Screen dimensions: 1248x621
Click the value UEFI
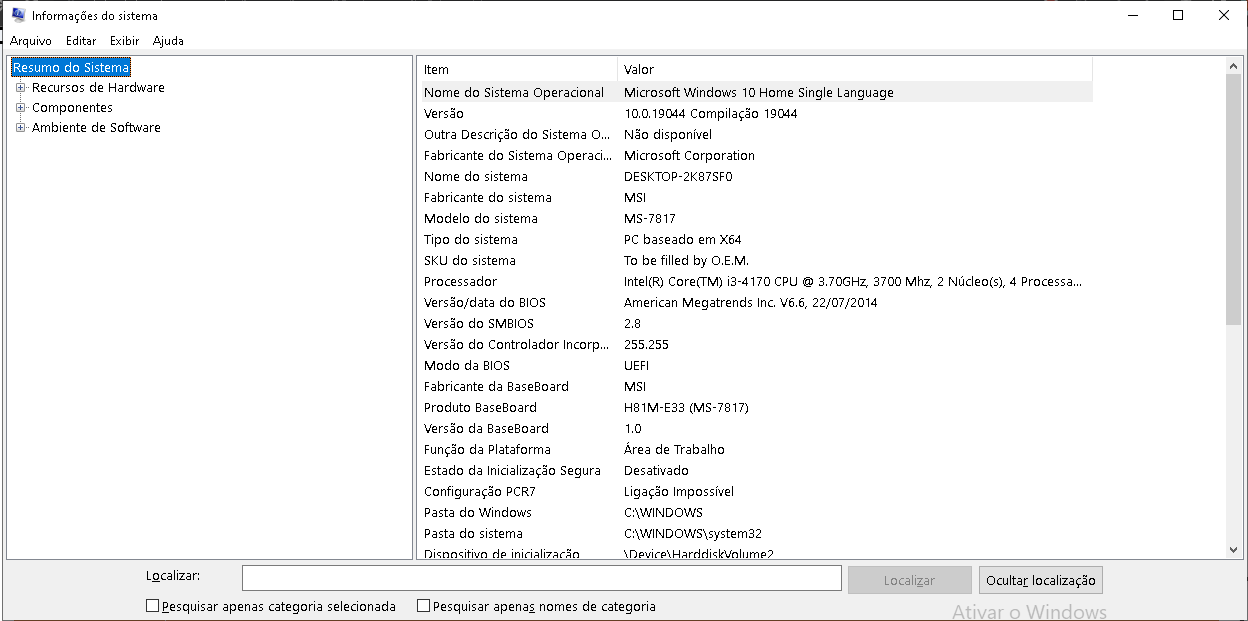[637, 365]
